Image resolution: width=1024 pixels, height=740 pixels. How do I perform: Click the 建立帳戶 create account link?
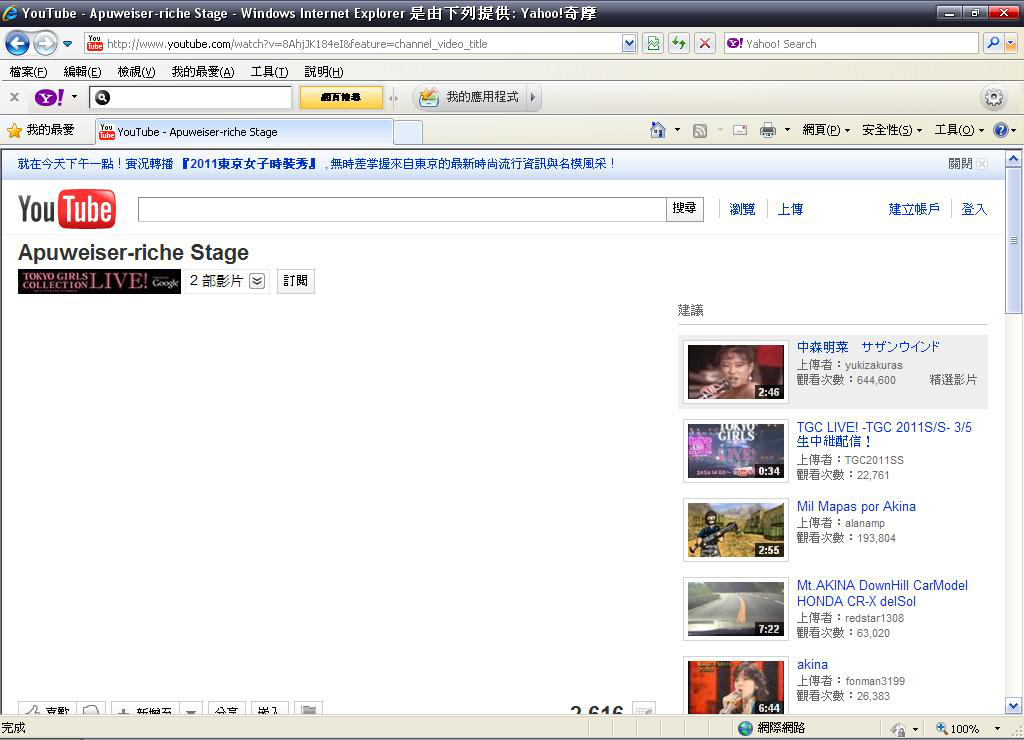[x=914, y=209]
